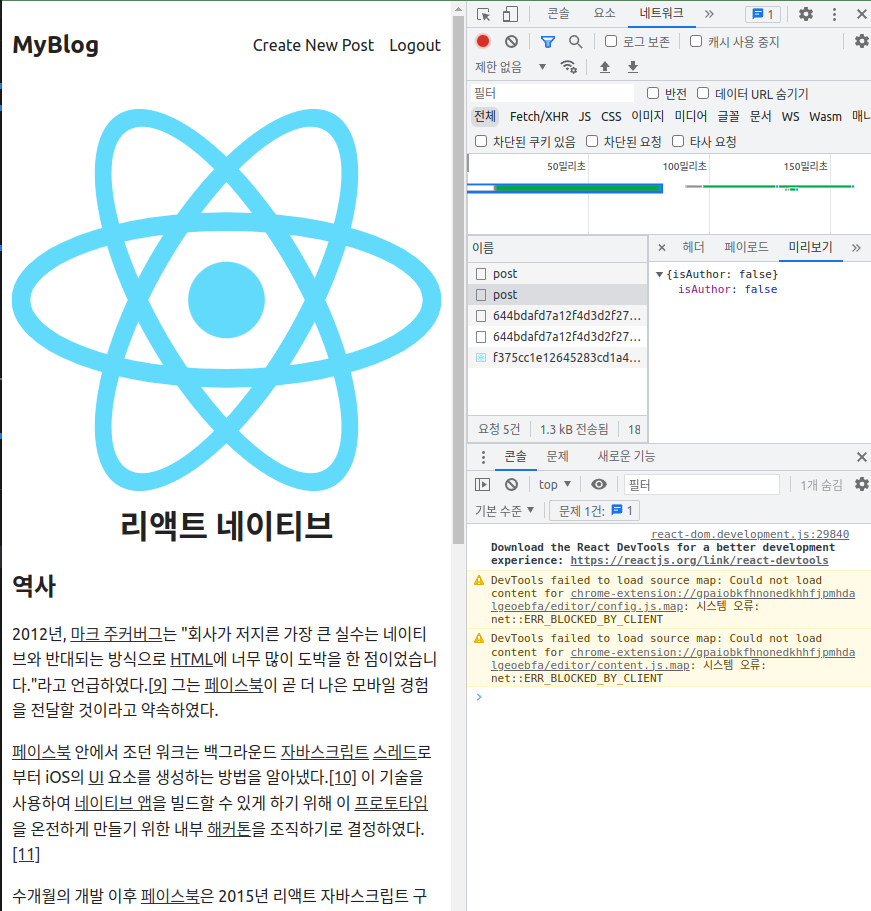Click the 문제 1건 issues button

594,511
